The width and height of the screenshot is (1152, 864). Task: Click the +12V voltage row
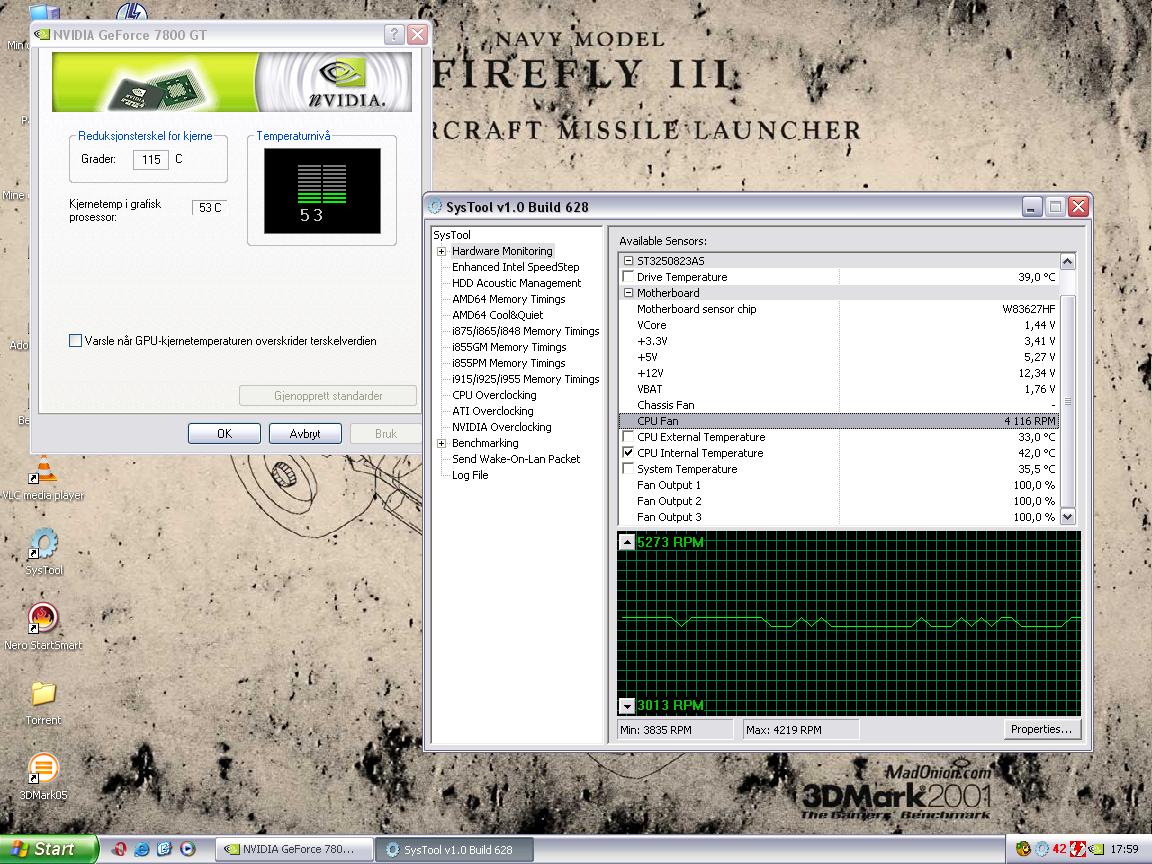(x=838, y=372)
